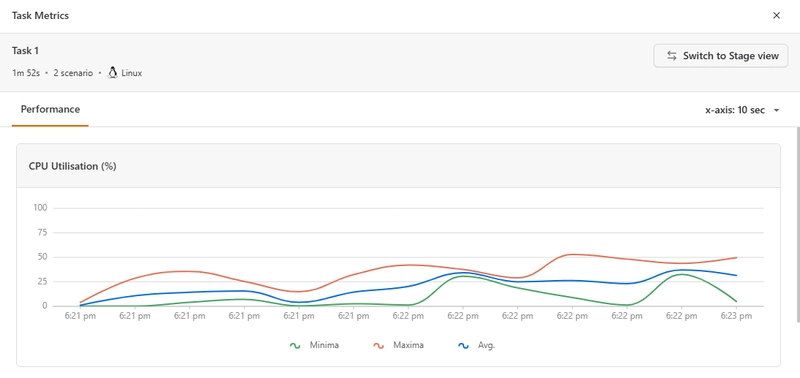The width and height of the screenshot is (800, 378).
Task: Click the blue Avg. legend wave icon
Action: tap(463, 345)
